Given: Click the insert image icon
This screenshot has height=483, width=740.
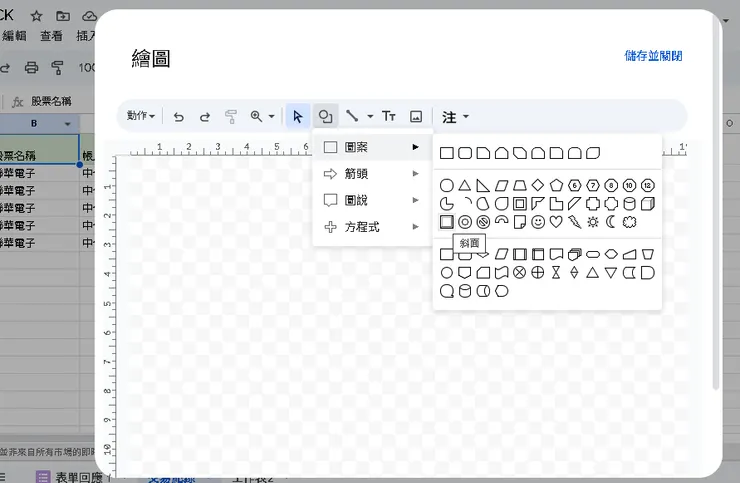Looking at the screenshot, I should pyautogui.click(x=416, y=116).
